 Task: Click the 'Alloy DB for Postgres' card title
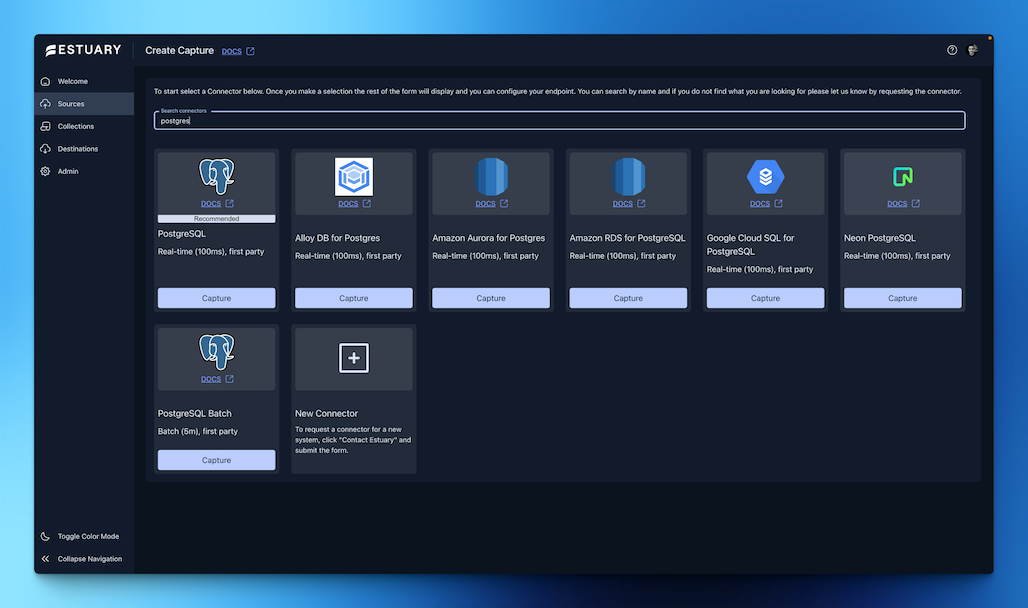point(338,238)
